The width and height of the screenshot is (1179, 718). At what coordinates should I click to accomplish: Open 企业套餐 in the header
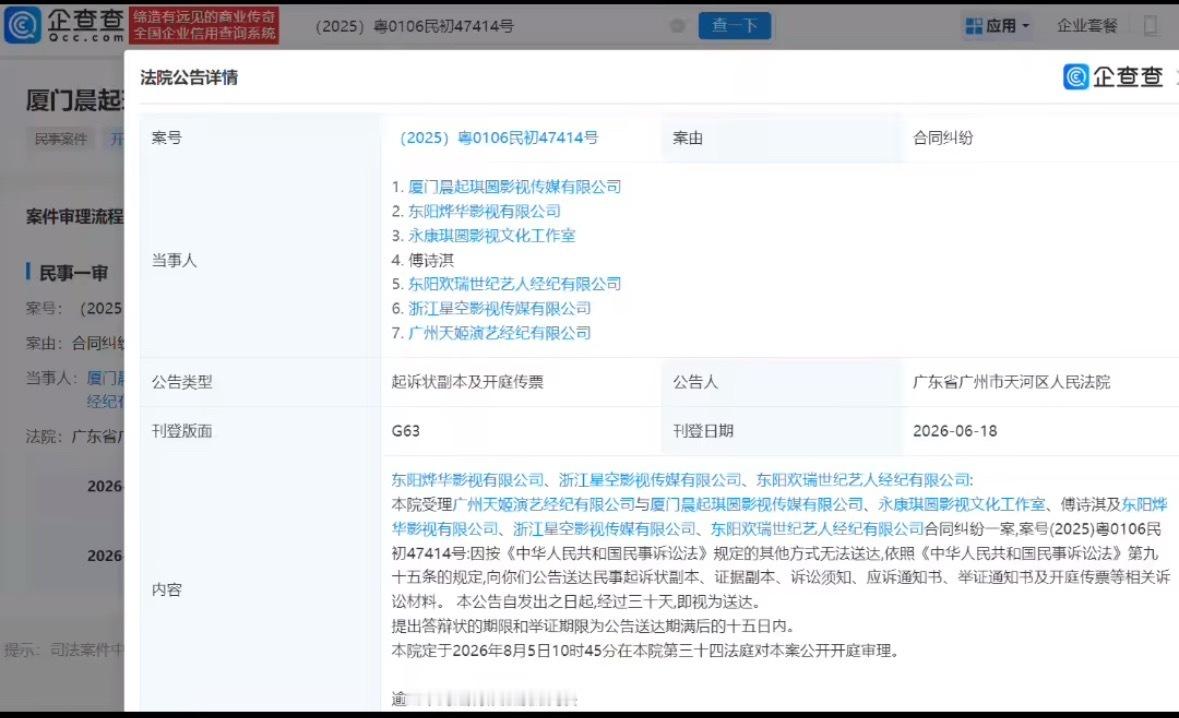pyautogui.click(x=1087, y=26)
